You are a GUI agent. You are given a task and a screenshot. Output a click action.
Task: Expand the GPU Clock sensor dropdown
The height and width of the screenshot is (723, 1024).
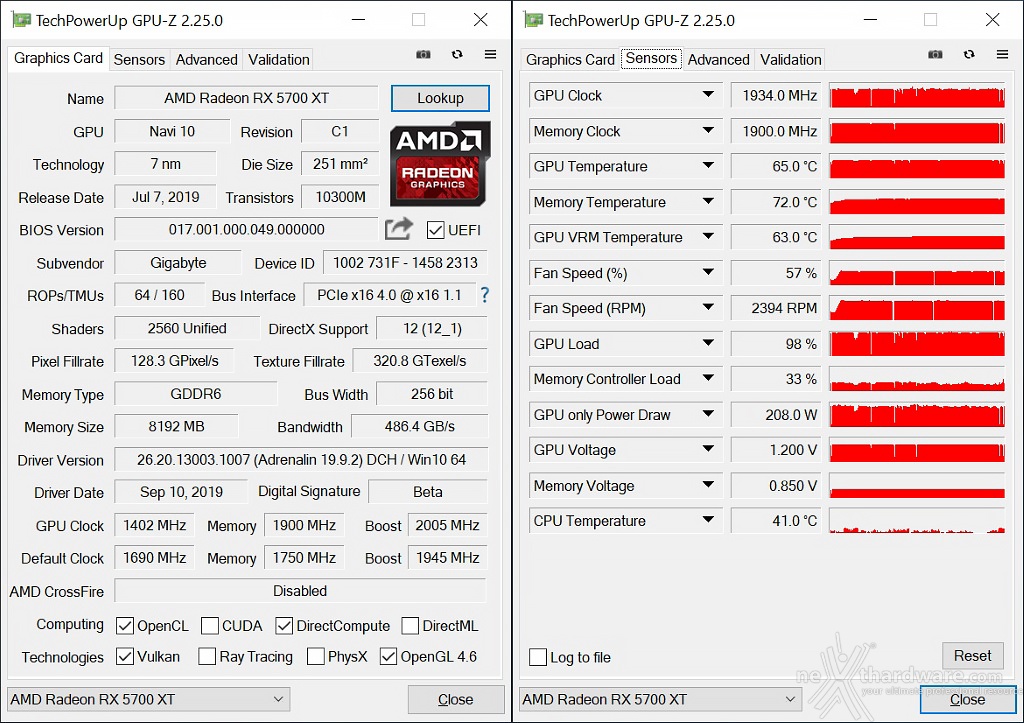(708, 95)
